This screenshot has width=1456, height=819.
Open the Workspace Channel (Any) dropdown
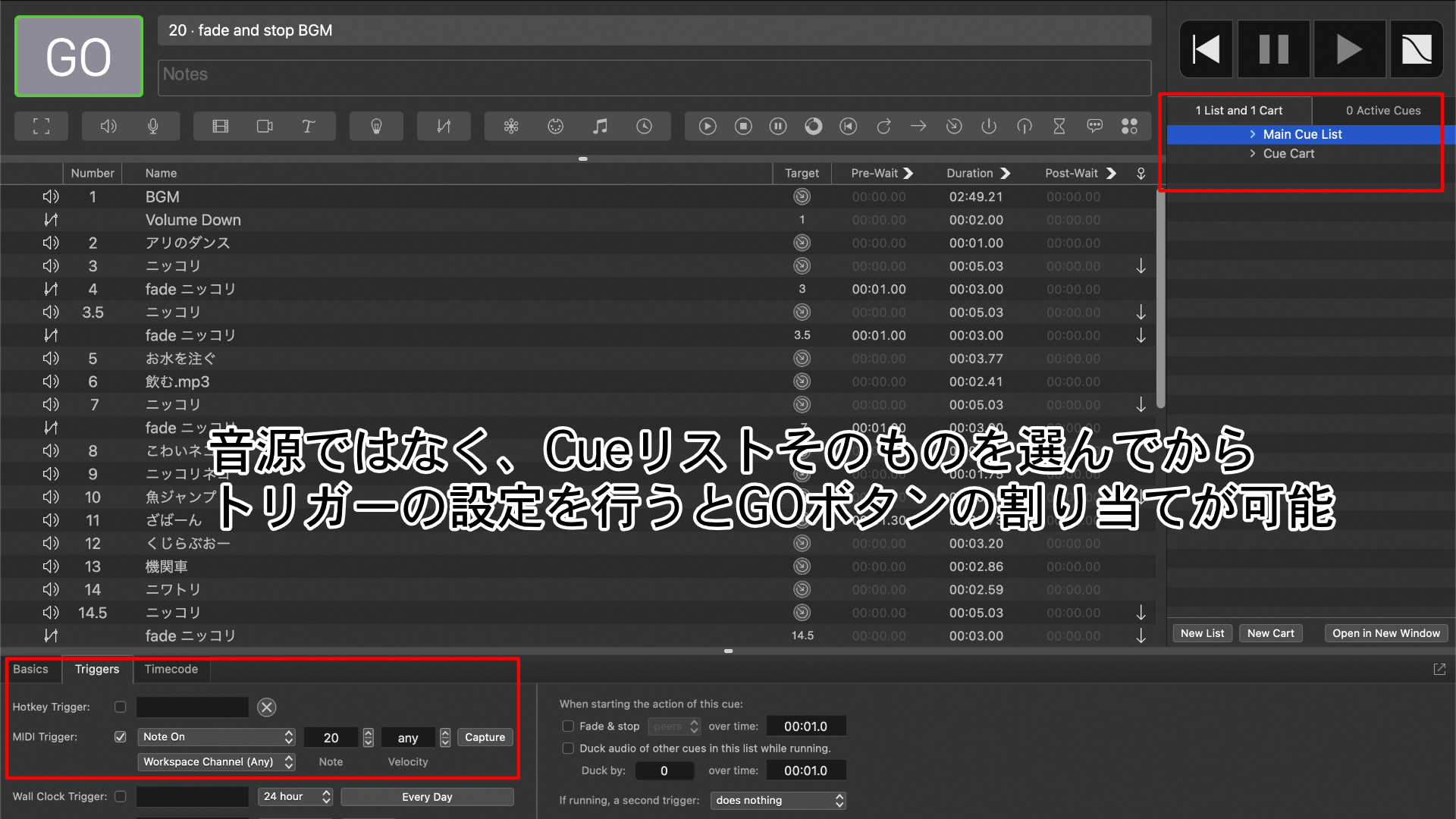pos(217,762)
